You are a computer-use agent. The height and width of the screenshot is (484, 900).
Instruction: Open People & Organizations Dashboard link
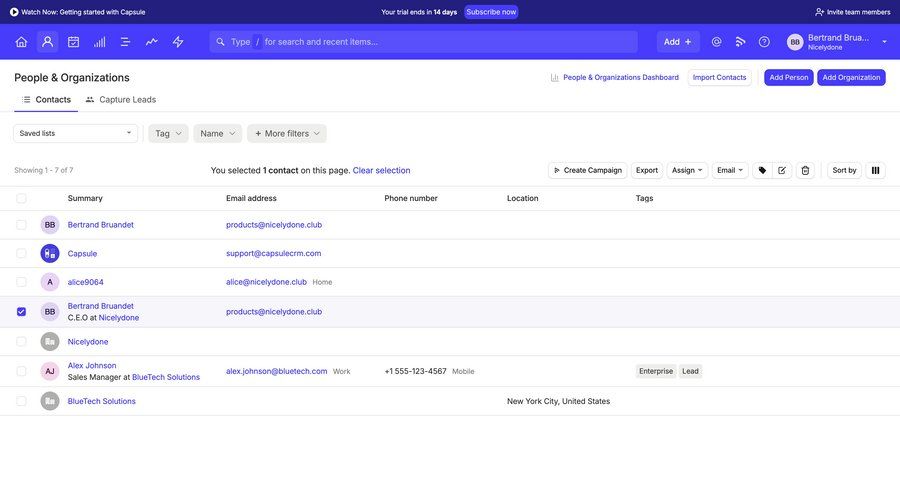pyautogui.click(x=620, y=78)
